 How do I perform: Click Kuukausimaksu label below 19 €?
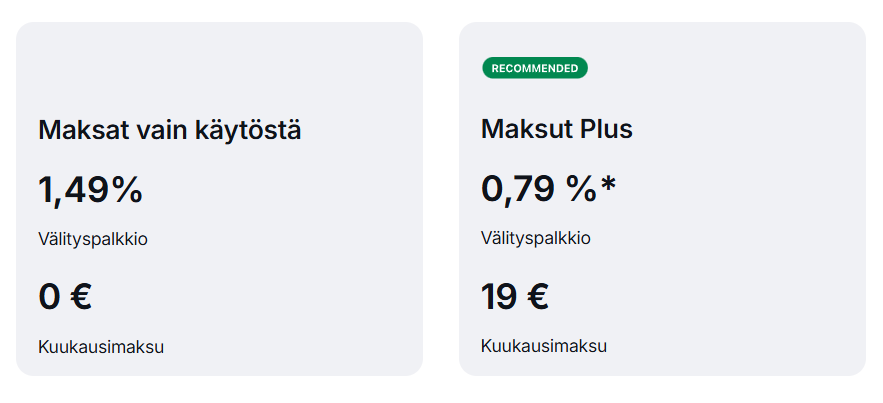click(x=543, y=348)
